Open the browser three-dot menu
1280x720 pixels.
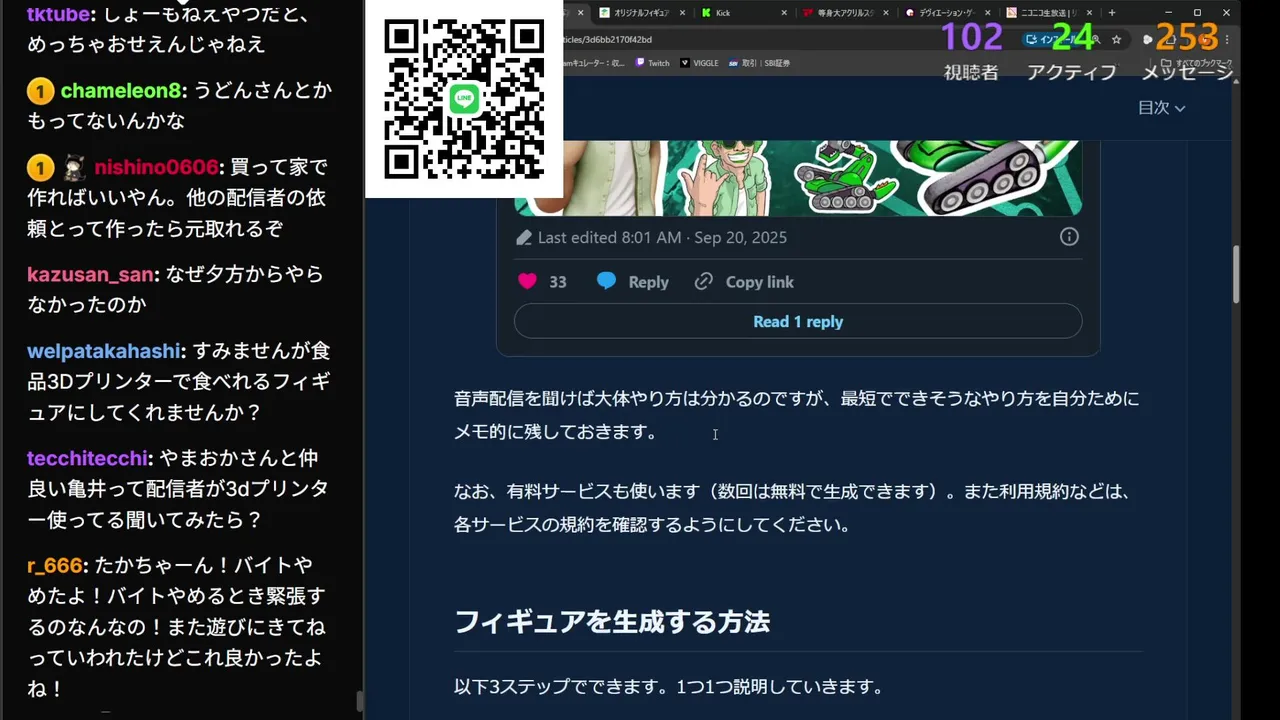coord(1227,39)
